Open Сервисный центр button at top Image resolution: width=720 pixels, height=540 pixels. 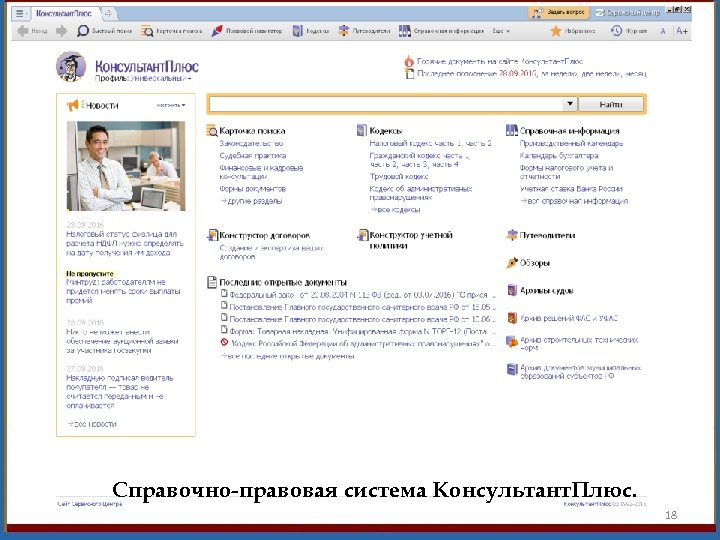click(627, 13)
